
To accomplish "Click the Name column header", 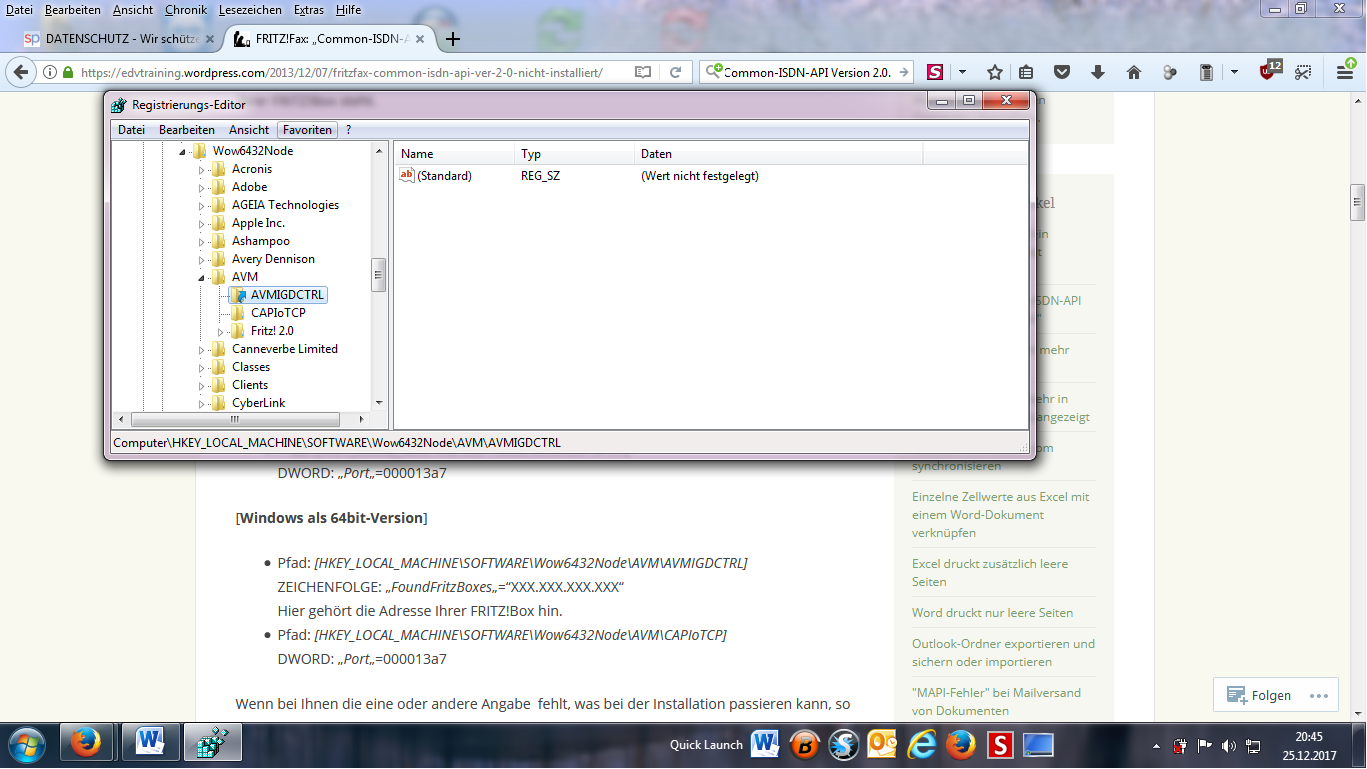I will coord(455,154).
